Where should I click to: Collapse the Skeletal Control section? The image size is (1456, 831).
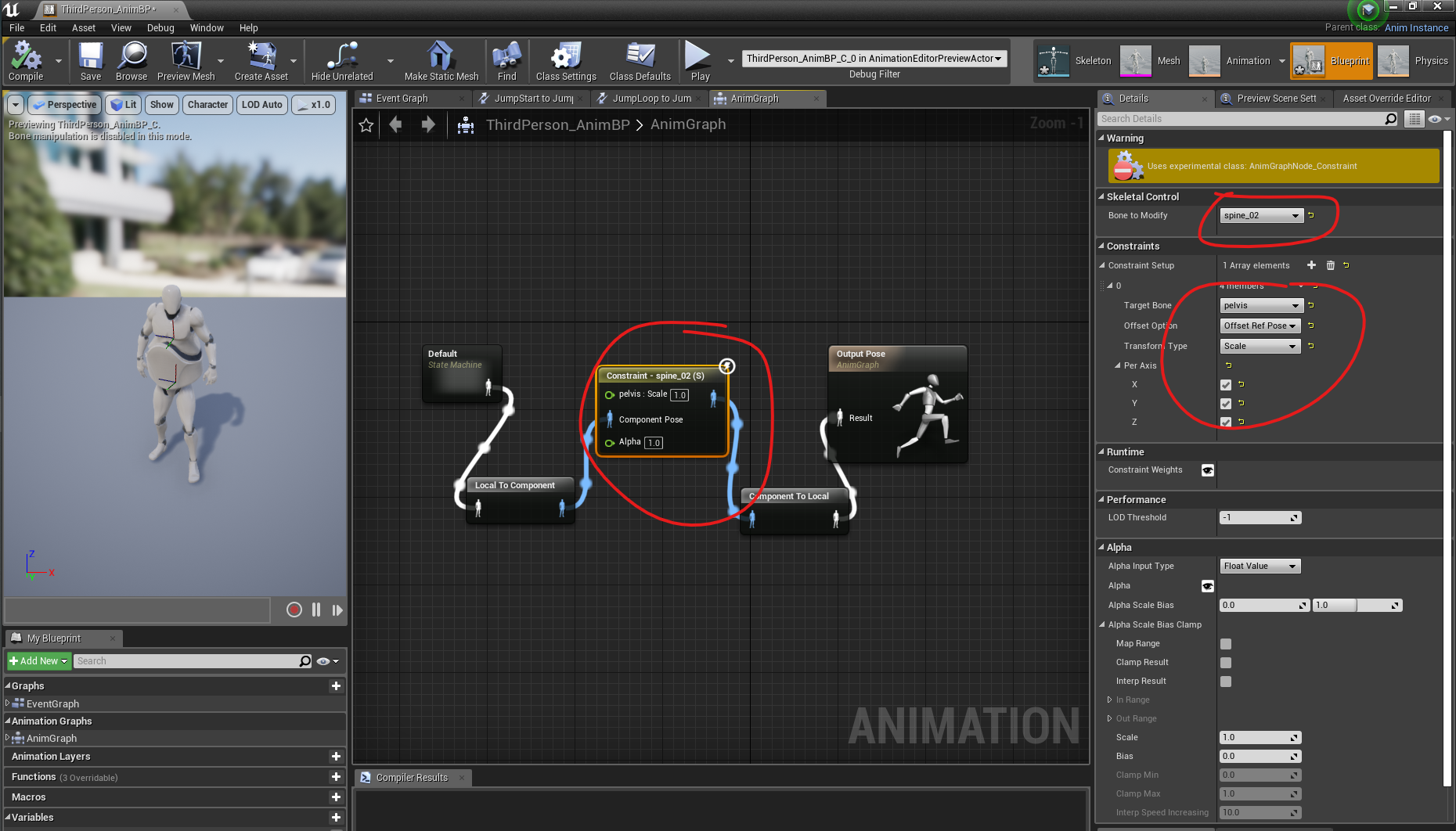(x=1101, y=196)
